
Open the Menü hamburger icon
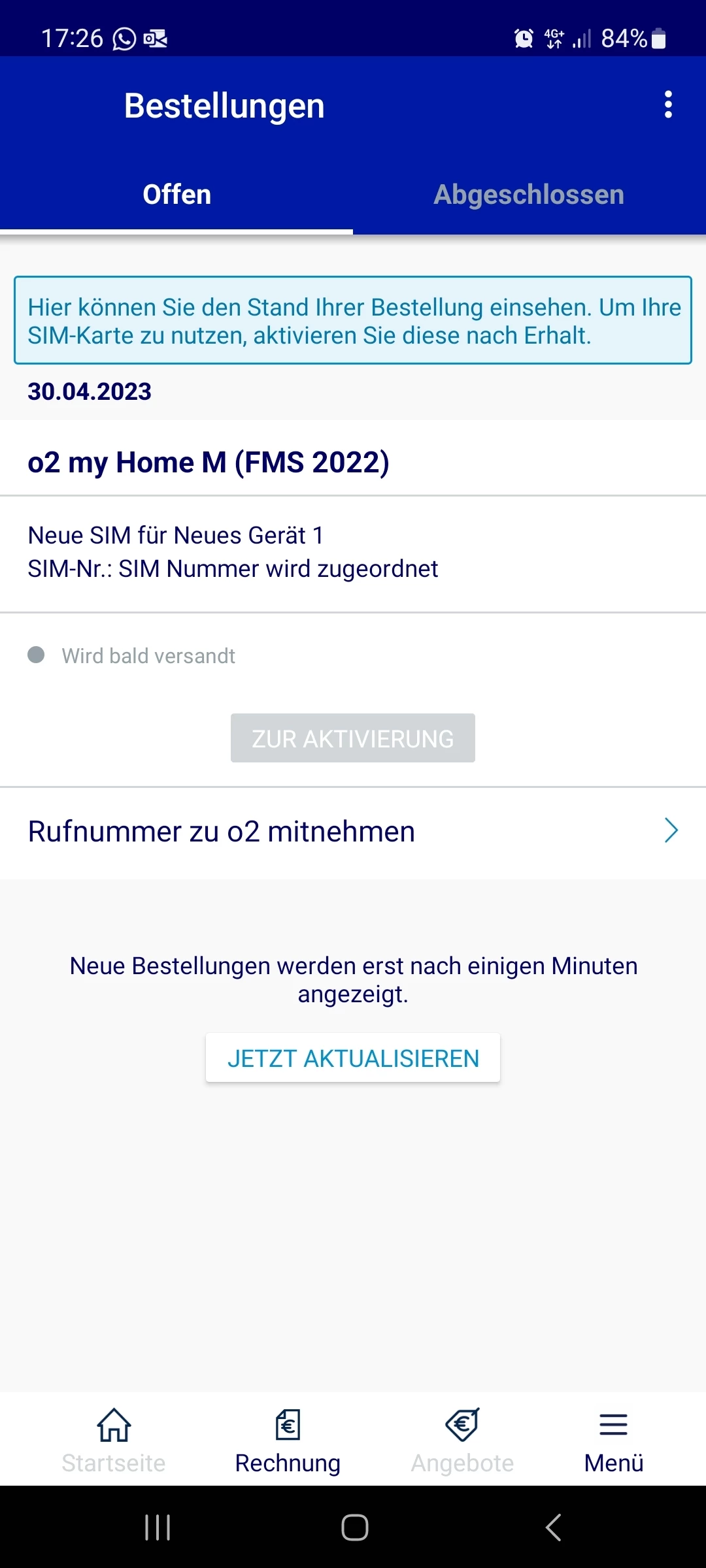coord(613,1425)
